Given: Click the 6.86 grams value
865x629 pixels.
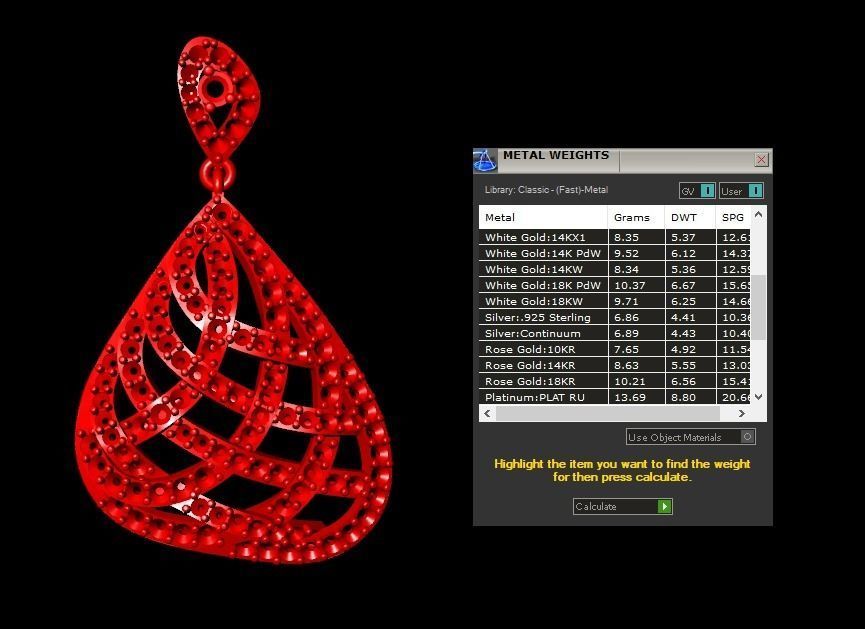Looking at the screenshot, I should coord(626,317).
